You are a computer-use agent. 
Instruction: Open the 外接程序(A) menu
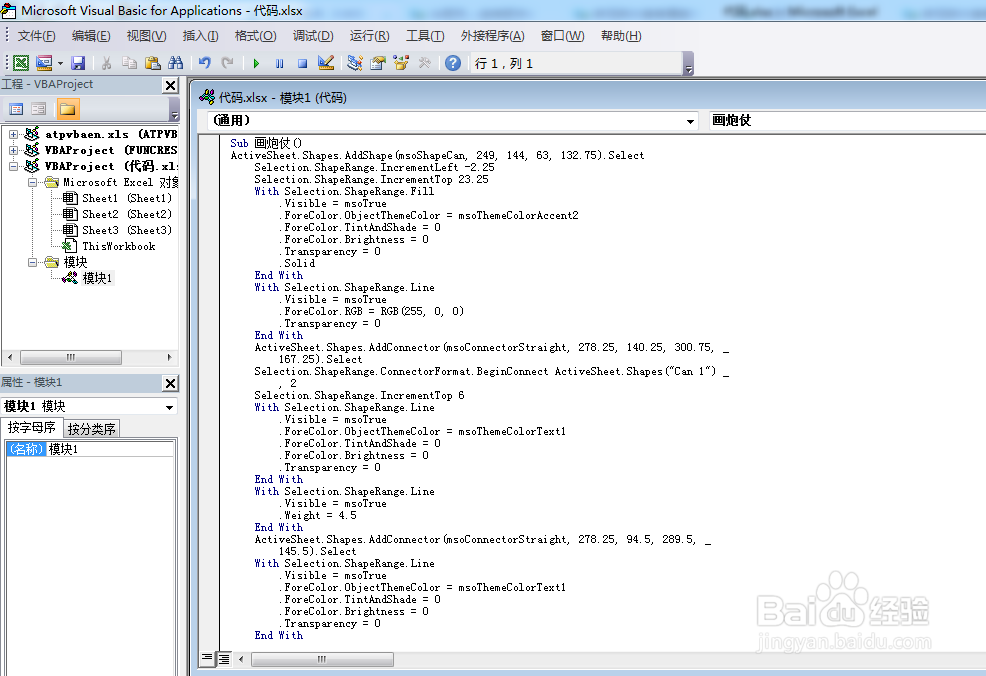coord(492,36)
